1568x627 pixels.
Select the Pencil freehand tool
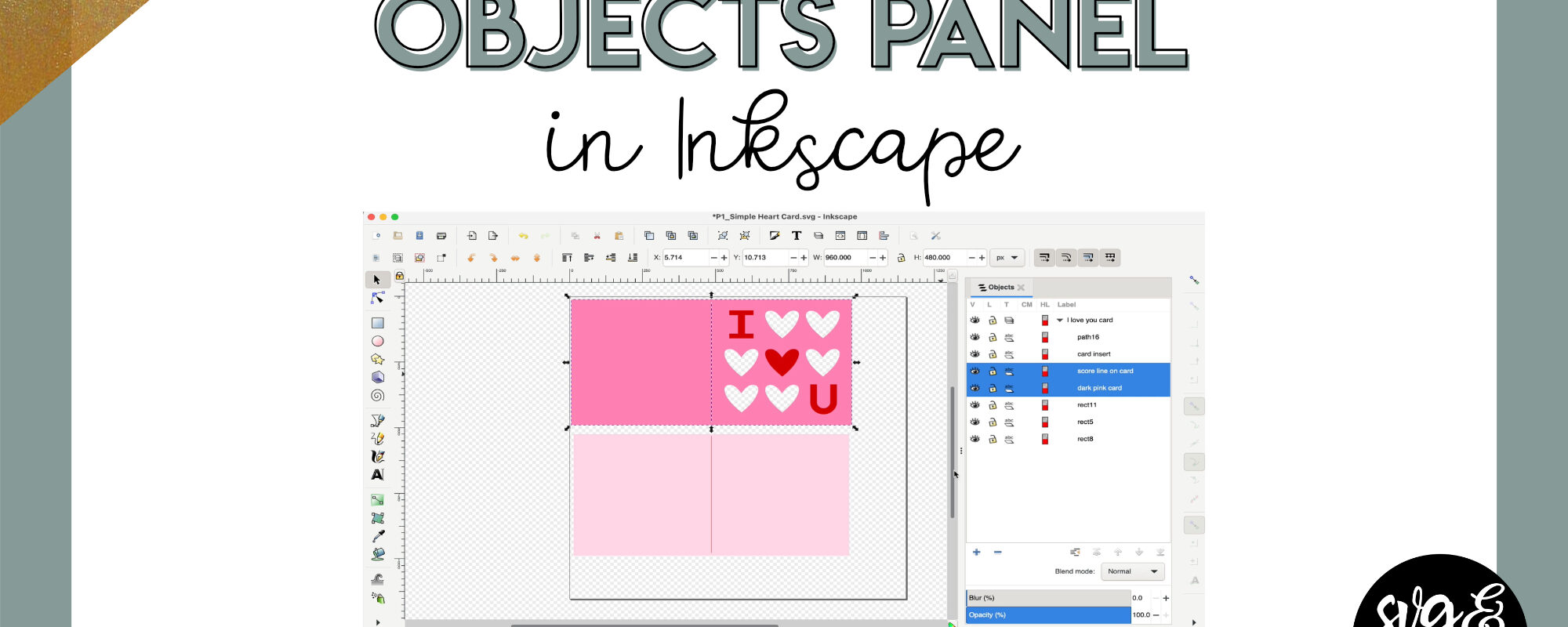377,438
